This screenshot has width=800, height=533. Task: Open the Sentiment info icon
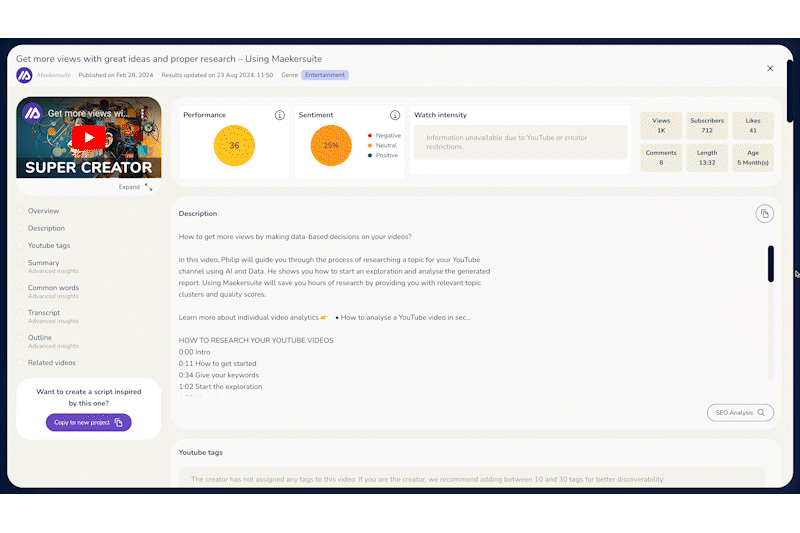tap(395, 115)
